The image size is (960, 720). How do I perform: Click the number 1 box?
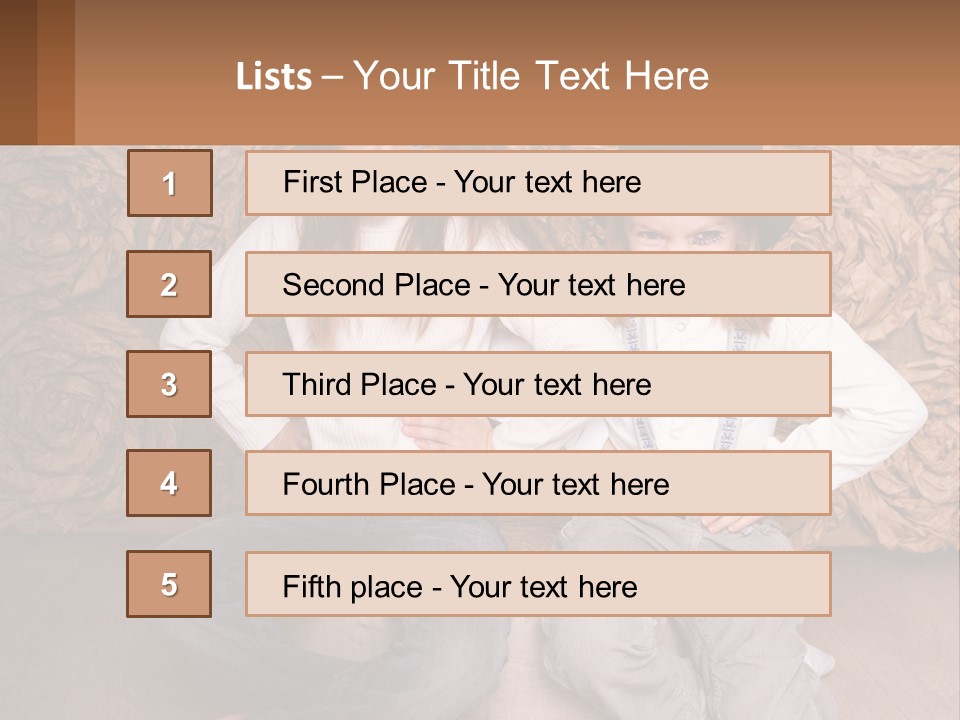click(170, 183)
